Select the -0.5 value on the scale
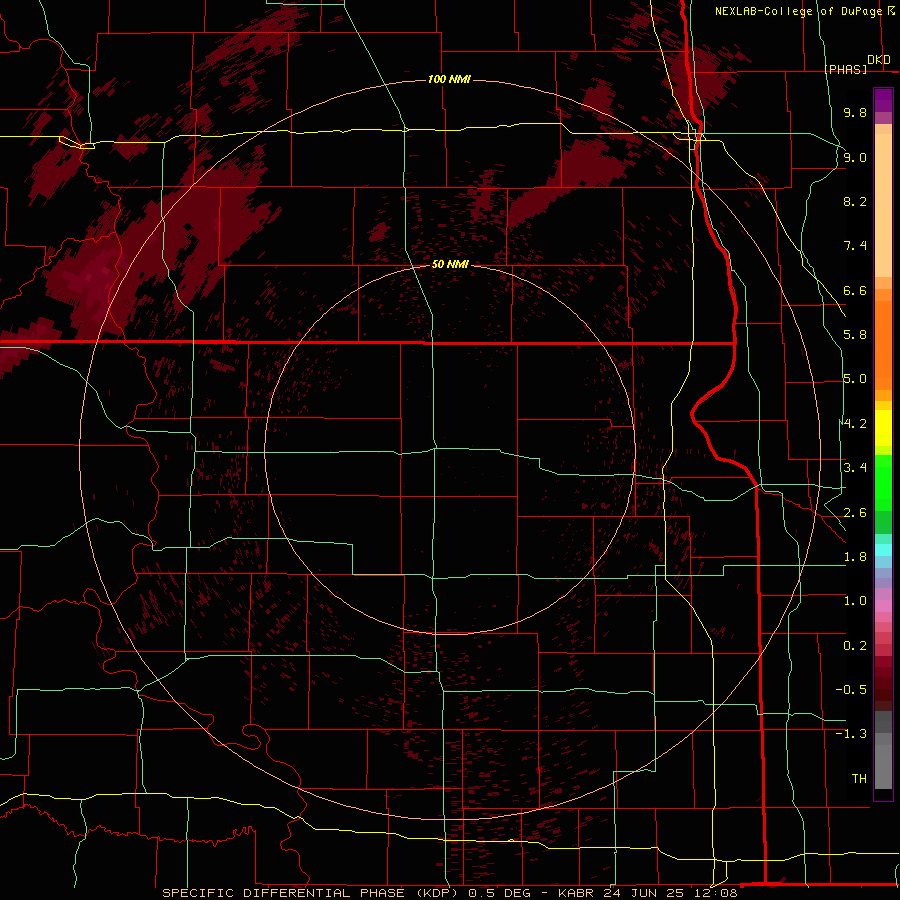This screenshot has width=900, height=900. [851, 690]
